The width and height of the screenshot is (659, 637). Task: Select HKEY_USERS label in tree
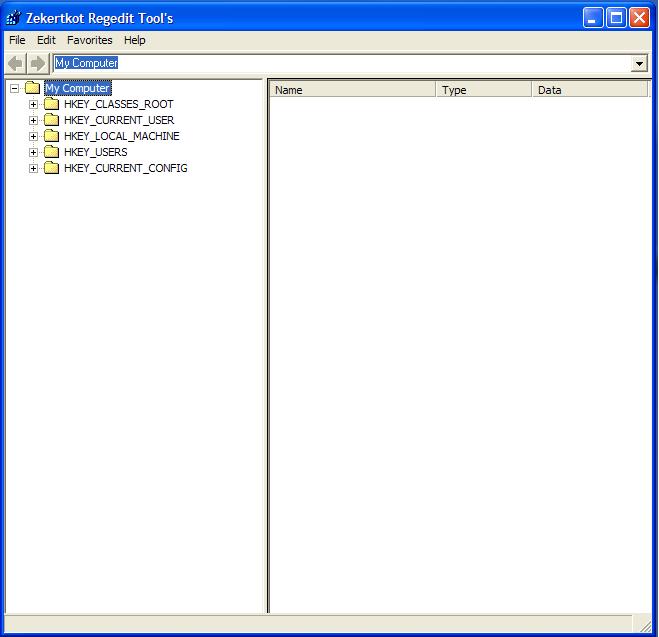pos(96,152)
